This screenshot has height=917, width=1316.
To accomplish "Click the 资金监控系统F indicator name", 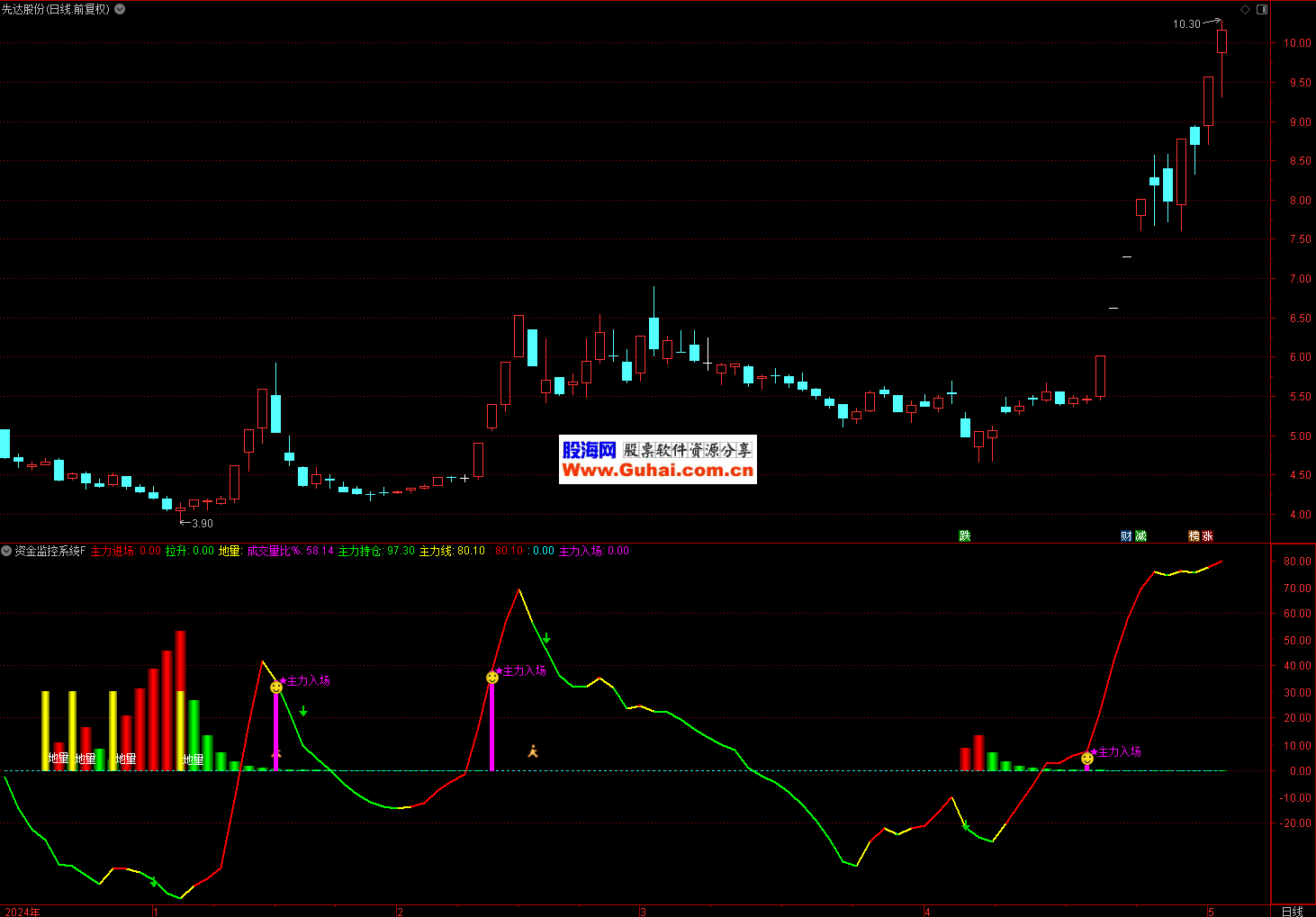I will 50,551.
